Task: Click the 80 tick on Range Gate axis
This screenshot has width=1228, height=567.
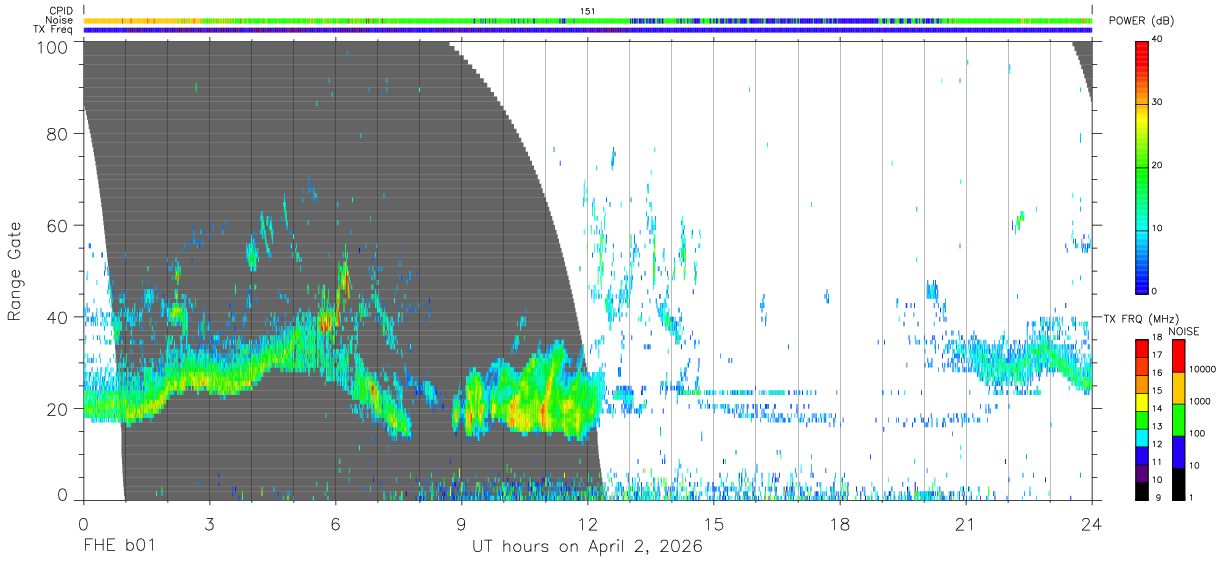Action: 59,134
